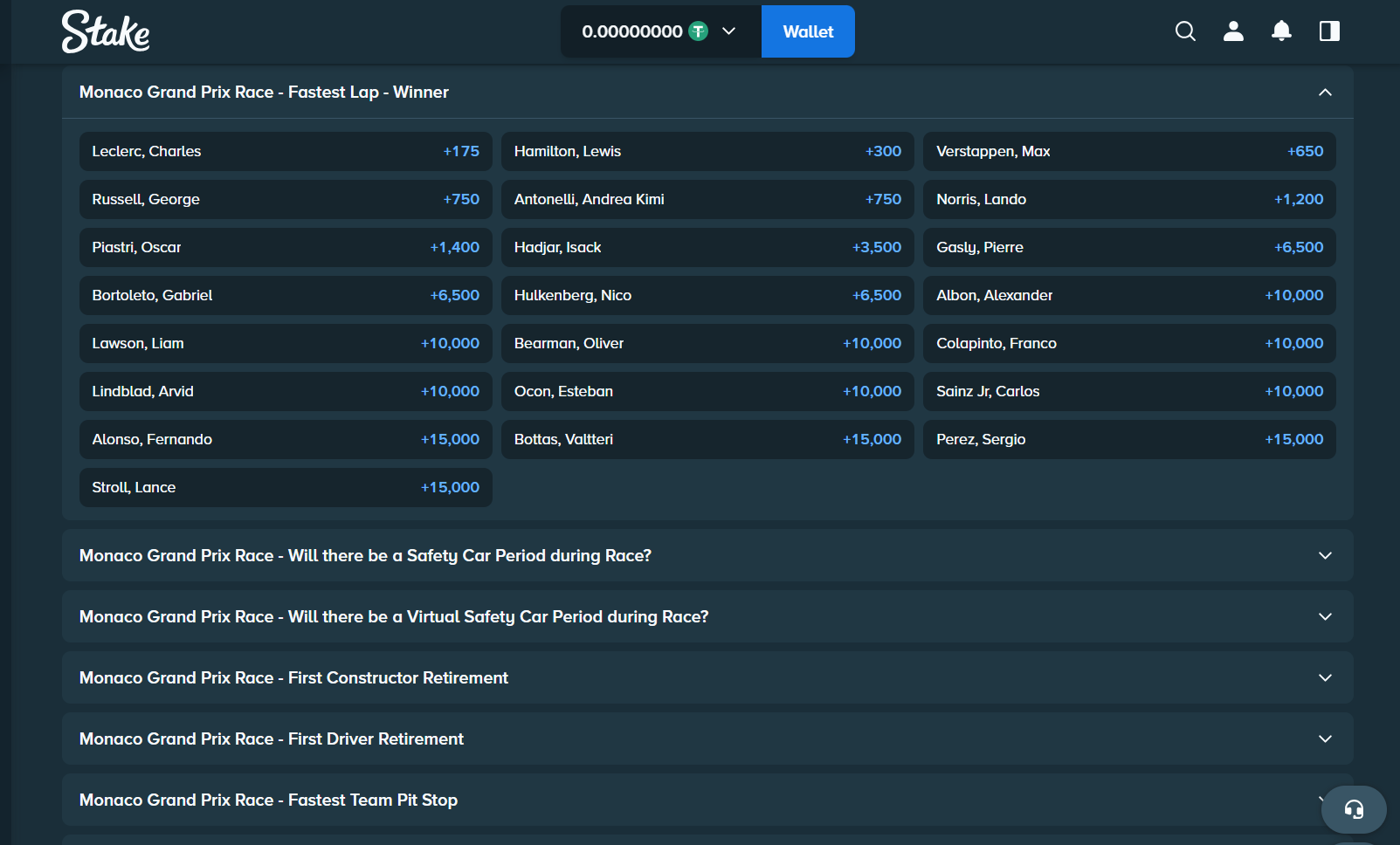Viewport: 1400px width, 845px height.
Task: Pick Antonelli, Andrea Kimi odds
Action: pyautogui.click(x=707, y=199)
